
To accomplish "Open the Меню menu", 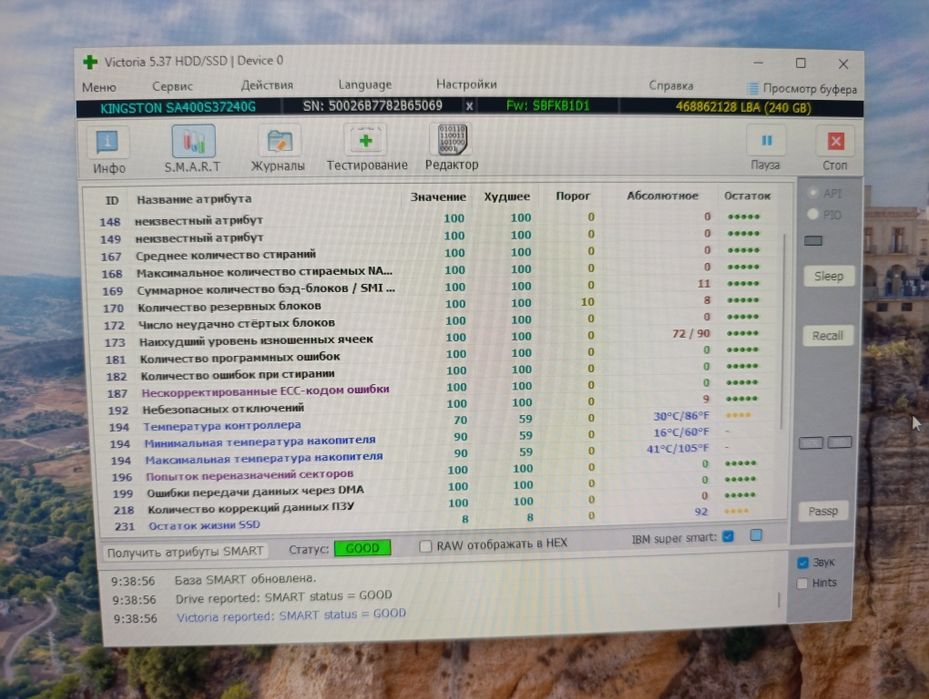I will (99, 87).
